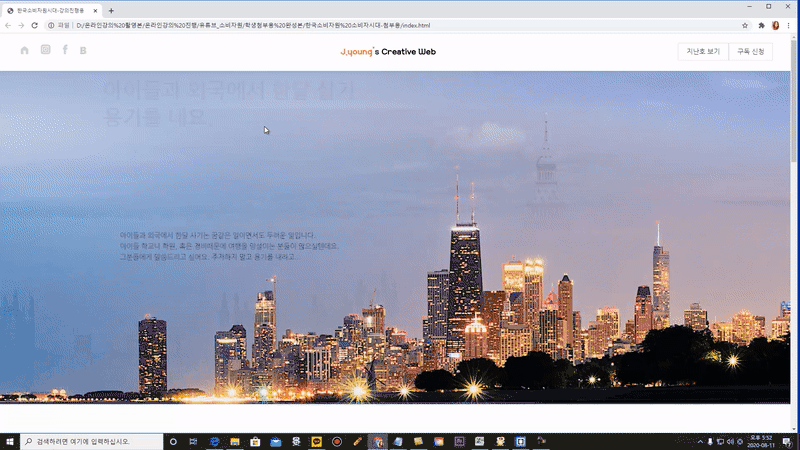Click the J.young's Creative Web logo

(388, 52)
